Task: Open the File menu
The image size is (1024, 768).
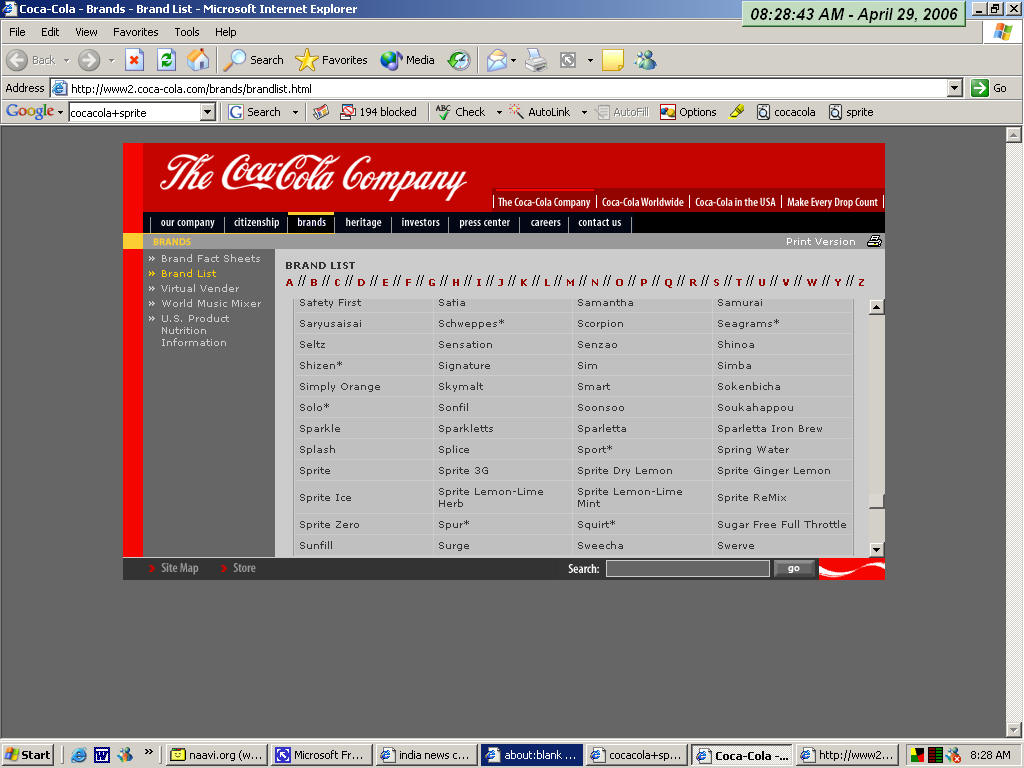Action: point(17,32)
